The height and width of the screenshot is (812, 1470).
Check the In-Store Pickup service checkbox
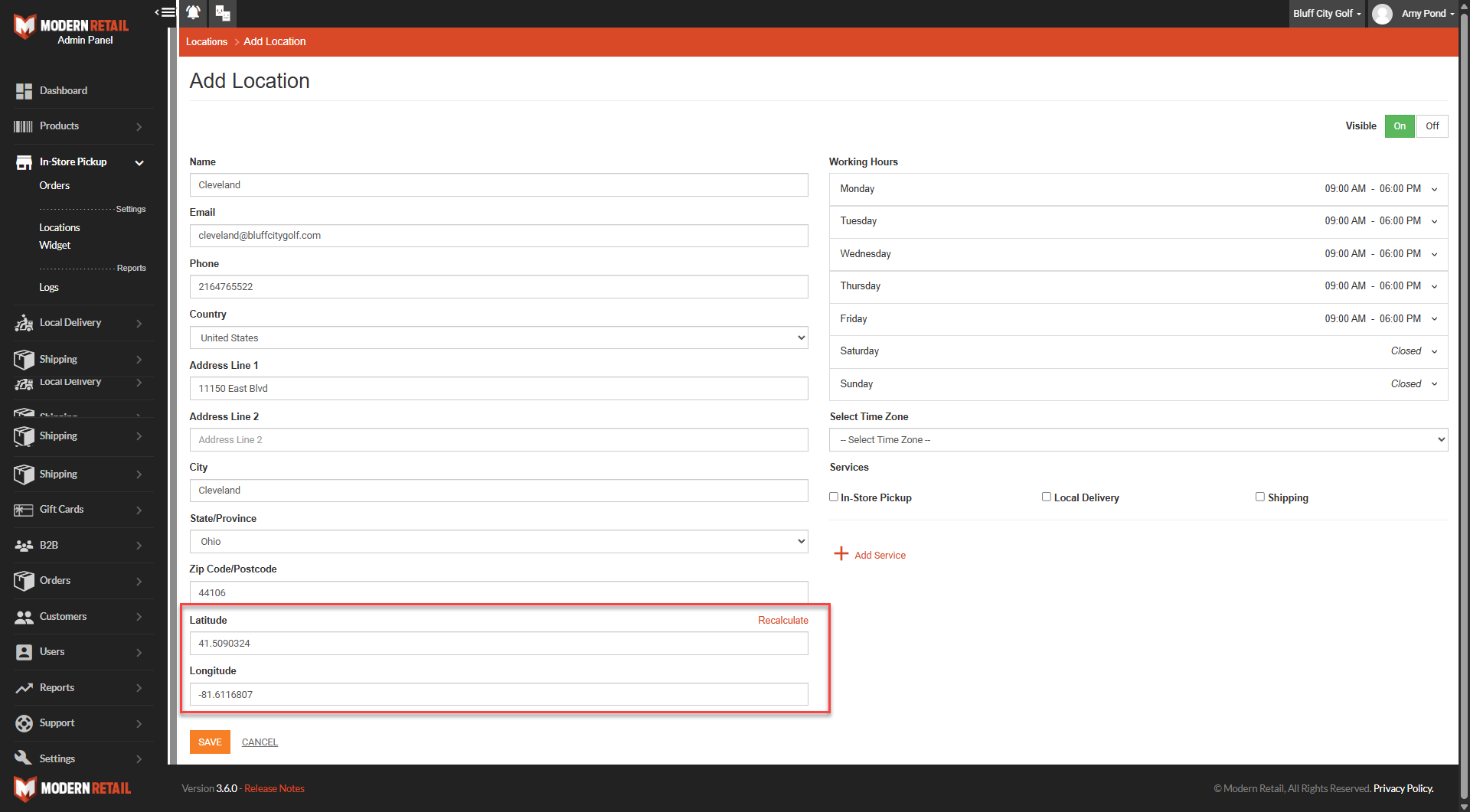(x=834, y=497)
